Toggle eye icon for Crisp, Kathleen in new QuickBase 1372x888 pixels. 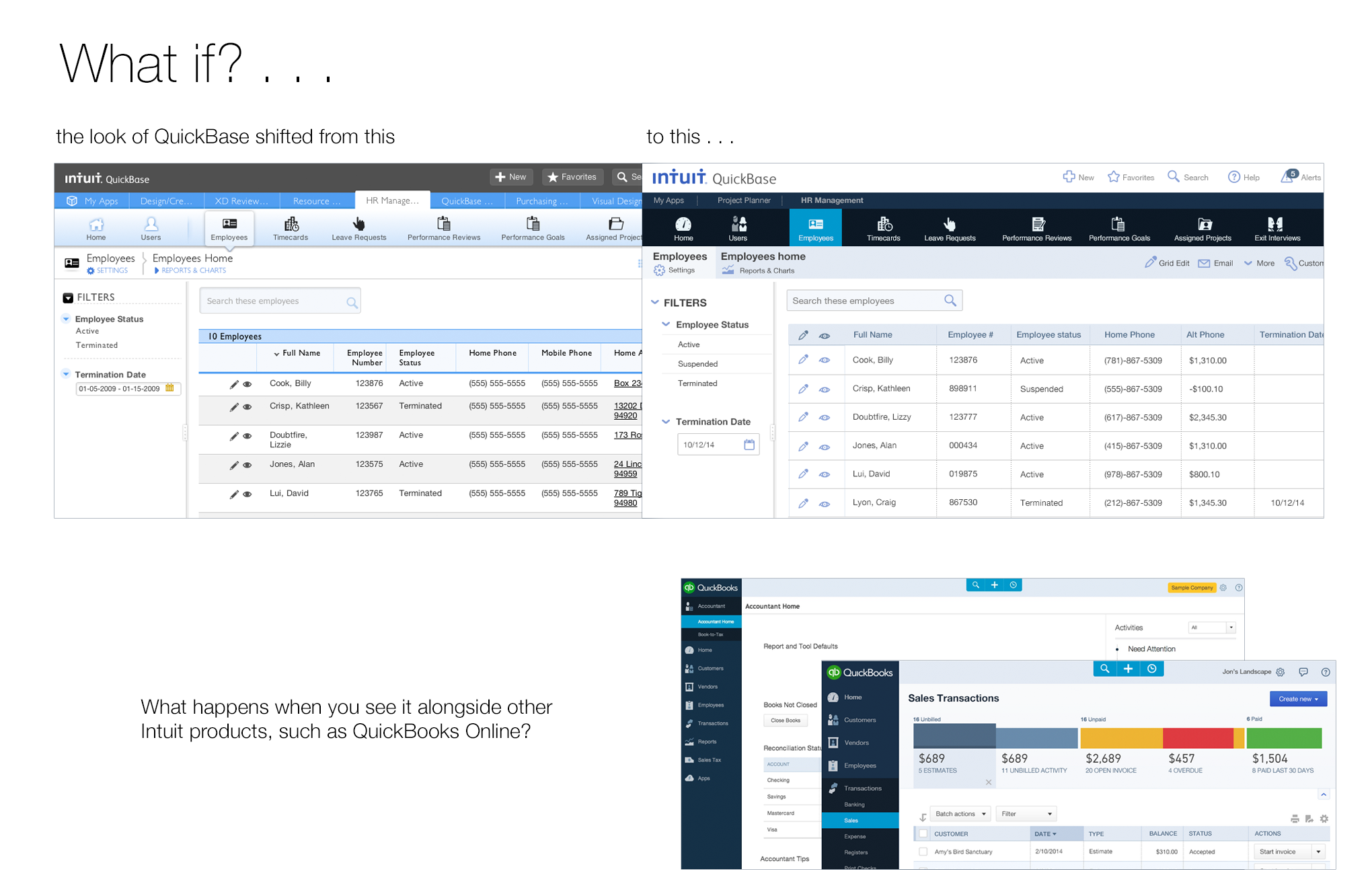(825, 390)
